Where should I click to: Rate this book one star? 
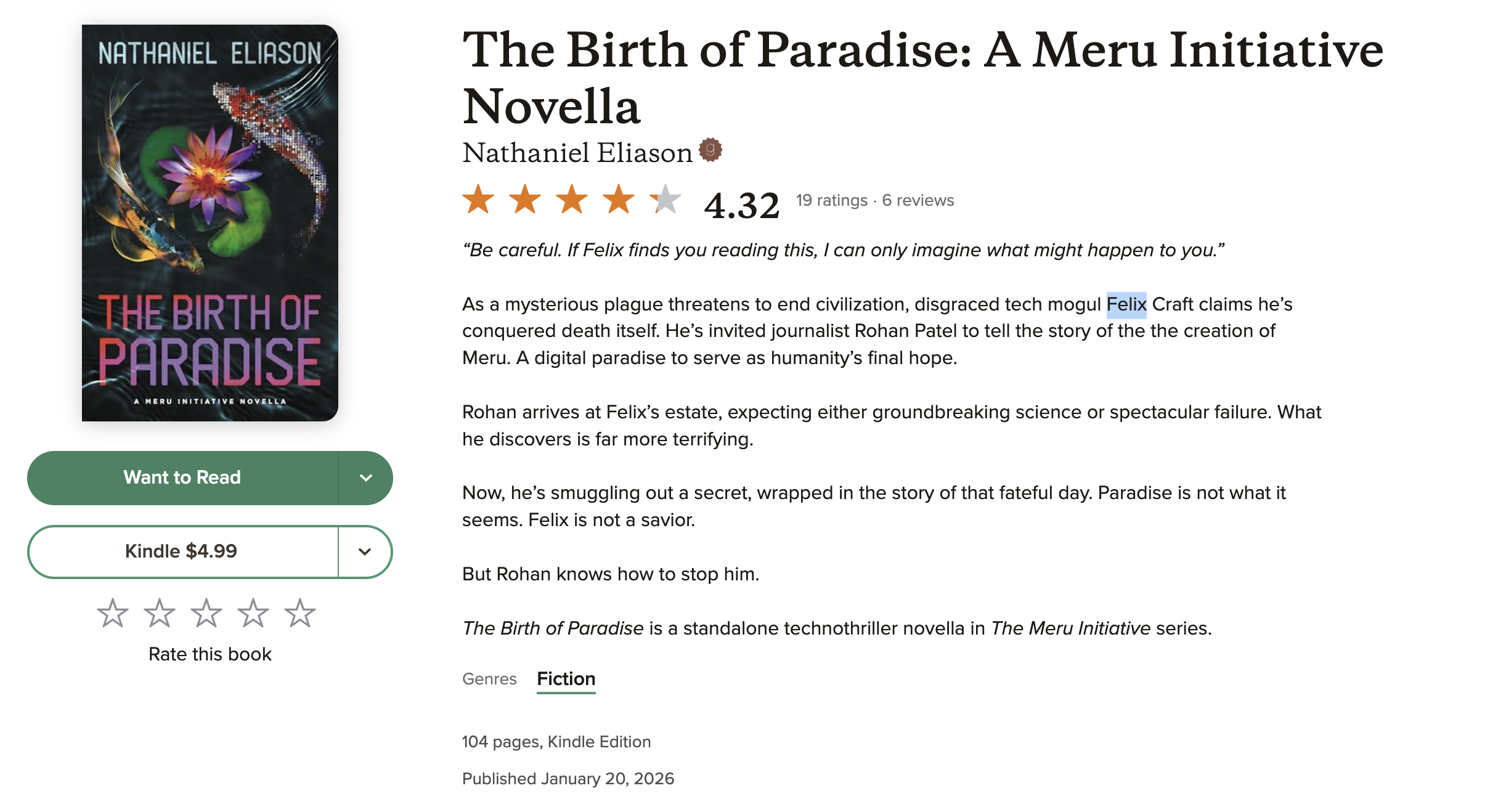[113, 614]
